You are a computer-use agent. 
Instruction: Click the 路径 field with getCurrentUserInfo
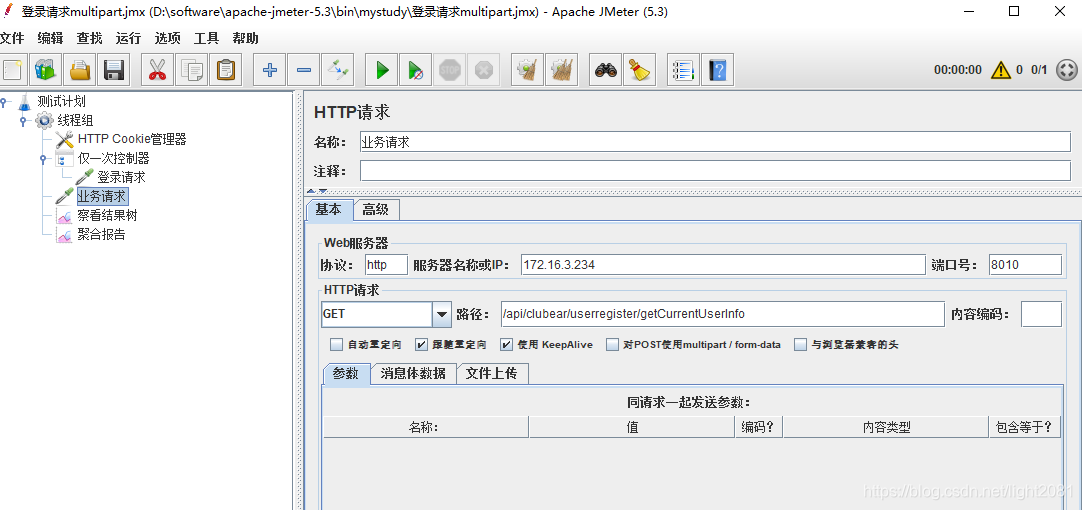click(722, 314)
